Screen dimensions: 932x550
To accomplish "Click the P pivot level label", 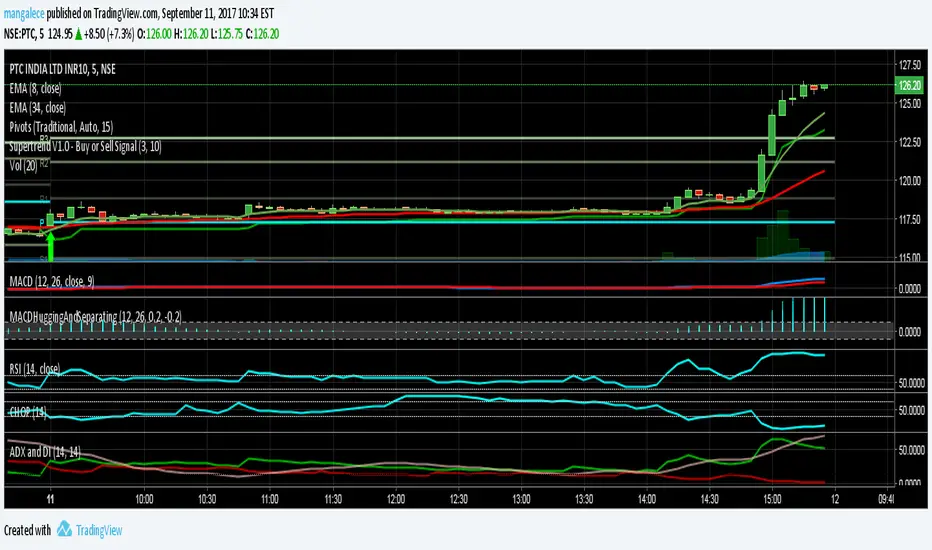I will click(42, 222).
